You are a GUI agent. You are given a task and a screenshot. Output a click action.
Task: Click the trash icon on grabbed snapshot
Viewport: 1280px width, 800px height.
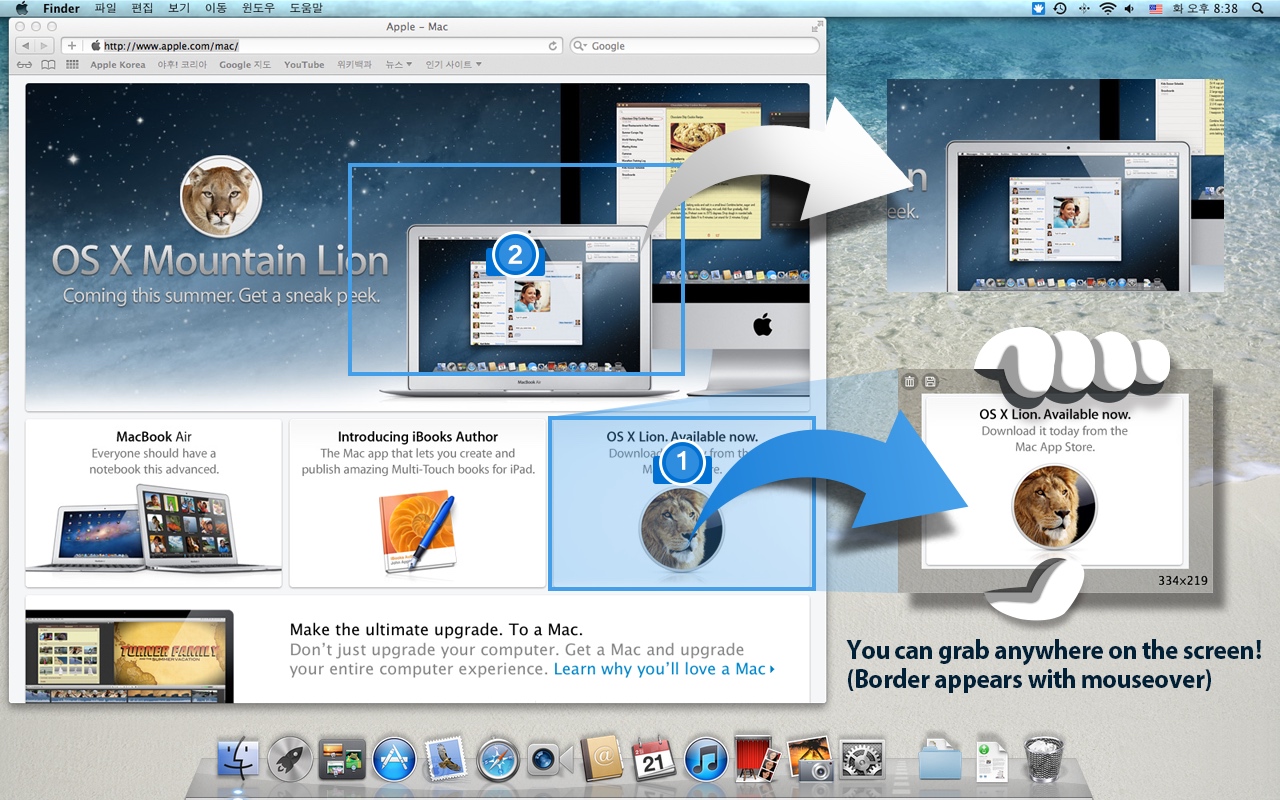click(909, 381)
